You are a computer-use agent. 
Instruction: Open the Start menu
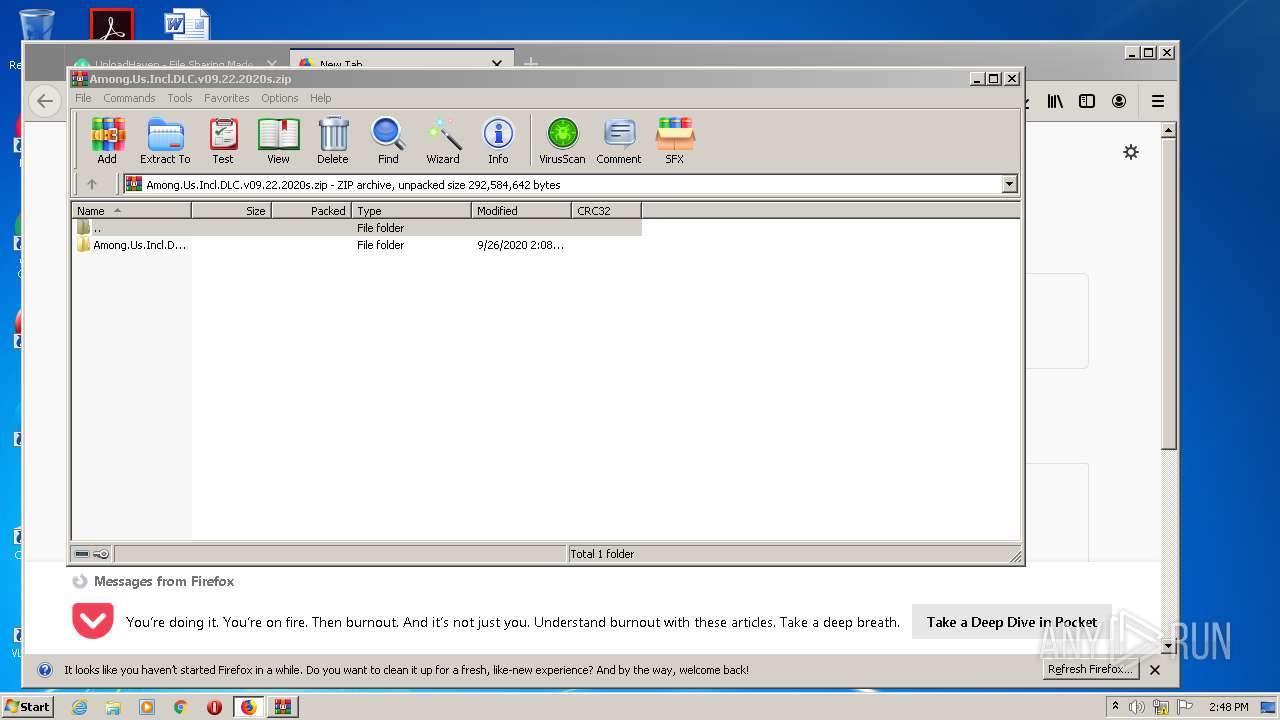pos(27,707)
